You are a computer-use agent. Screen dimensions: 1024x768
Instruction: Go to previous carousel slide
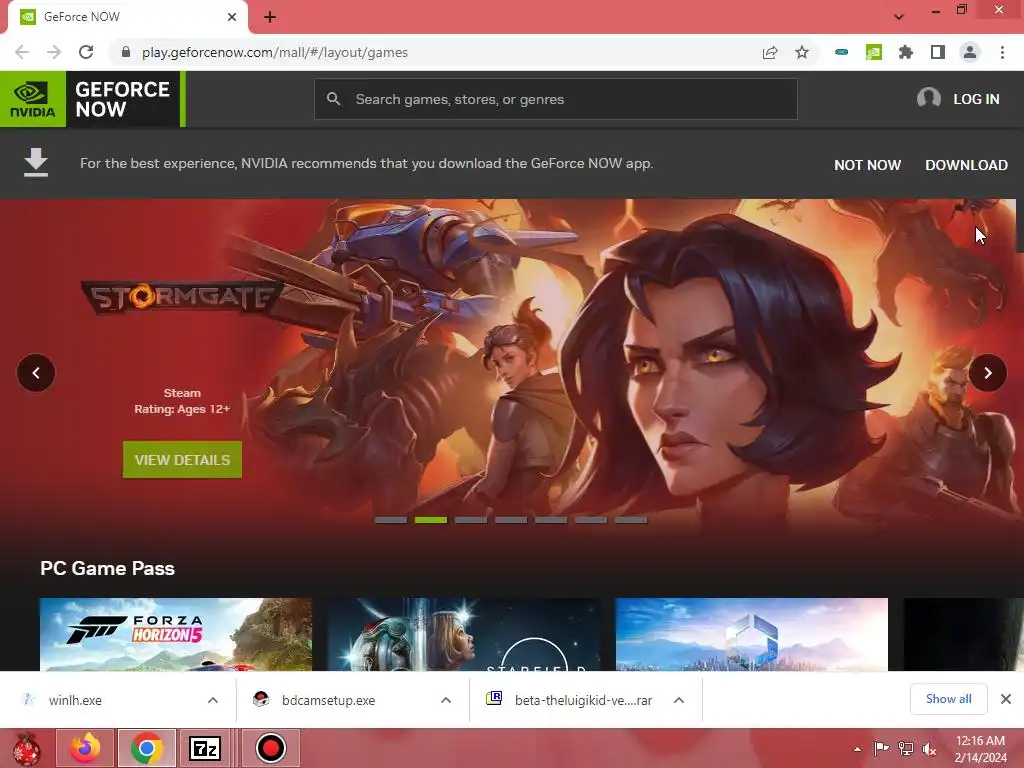tap(36, 373)
